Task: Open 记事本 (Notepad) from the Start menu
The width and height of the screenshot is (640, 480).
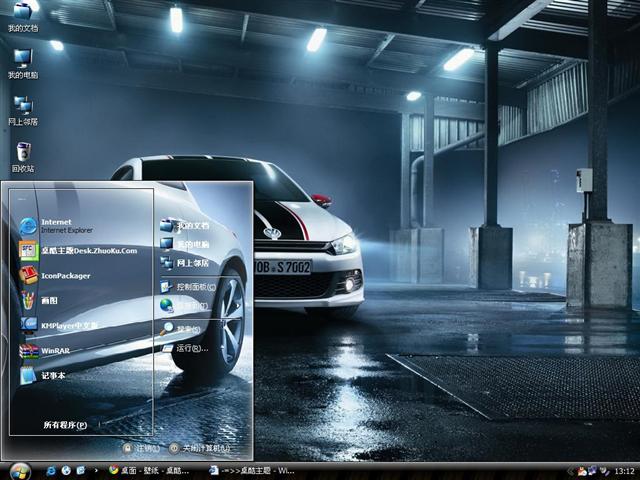Action: 50,376
